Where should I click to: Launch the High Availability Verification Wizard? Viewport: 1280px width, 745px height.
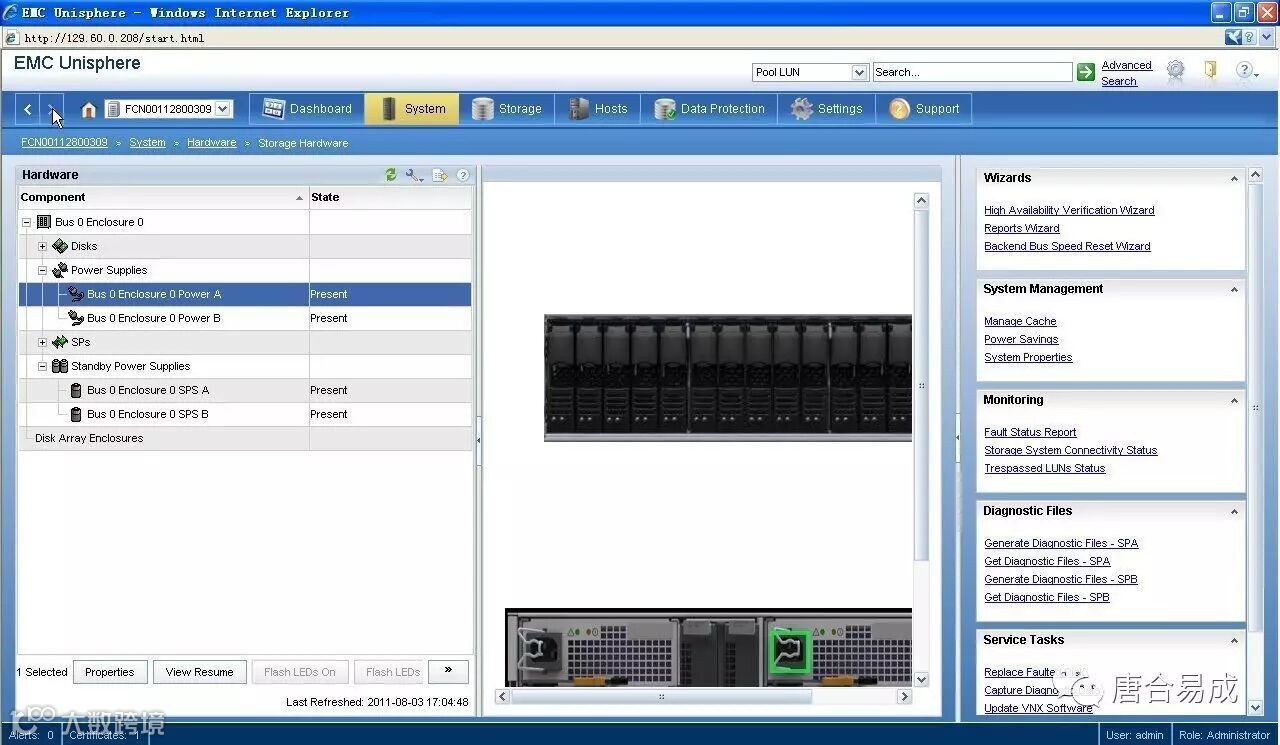pos(1069,210)
